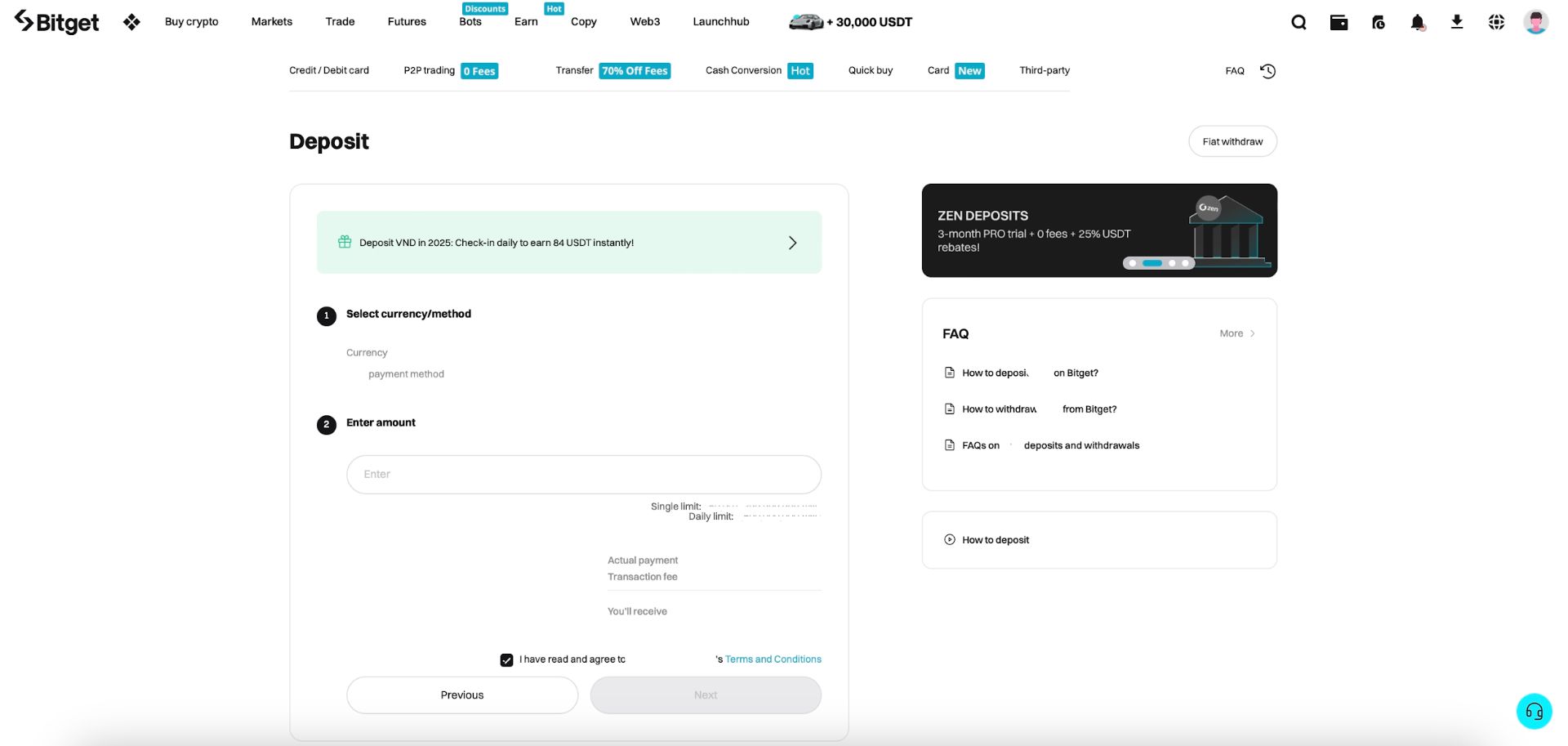Click the Enter amount input field

point(584,475)
